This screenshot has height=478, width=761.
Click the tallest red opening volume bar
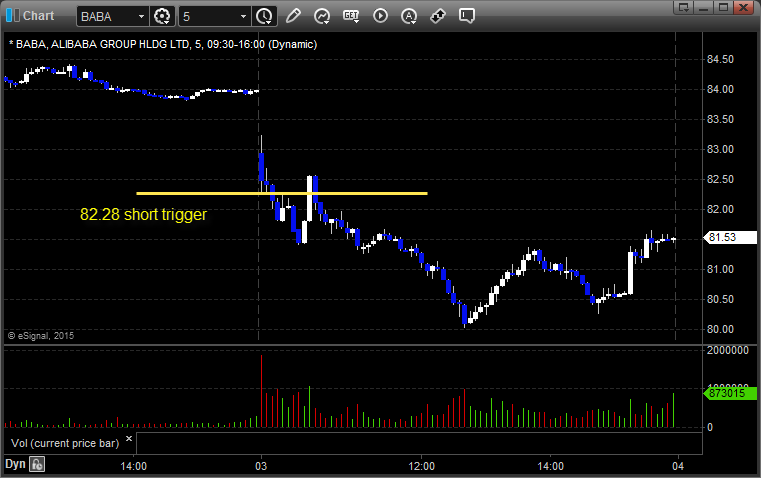[x=261, y=391]
